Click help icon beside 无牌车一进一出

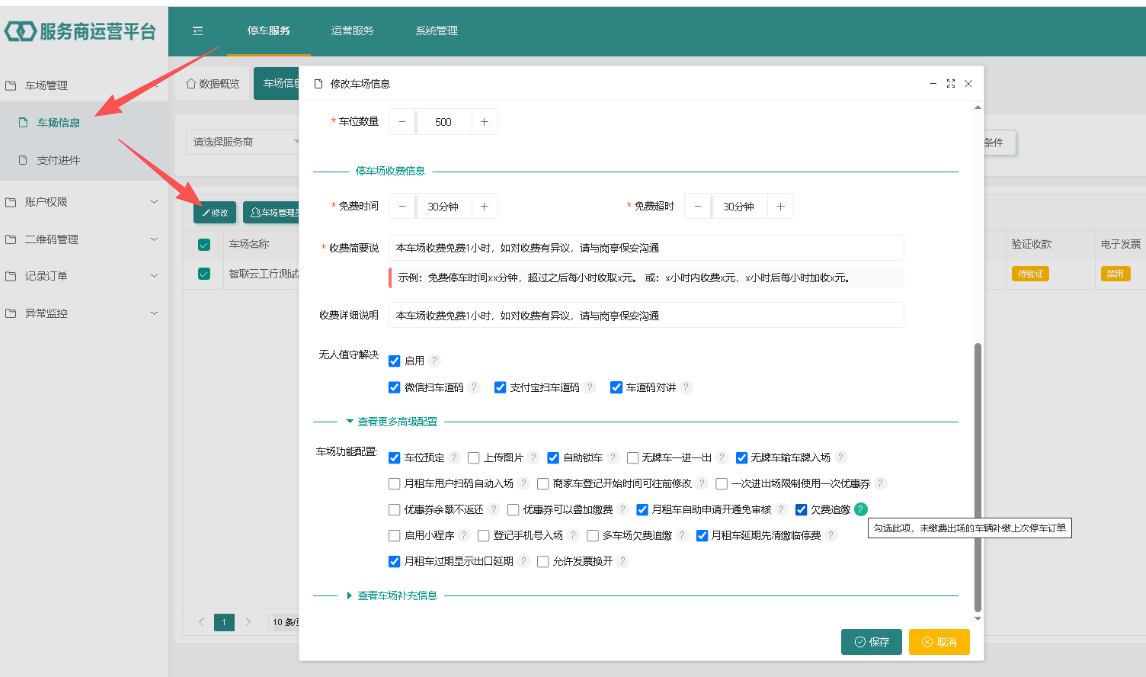(722, 458)
